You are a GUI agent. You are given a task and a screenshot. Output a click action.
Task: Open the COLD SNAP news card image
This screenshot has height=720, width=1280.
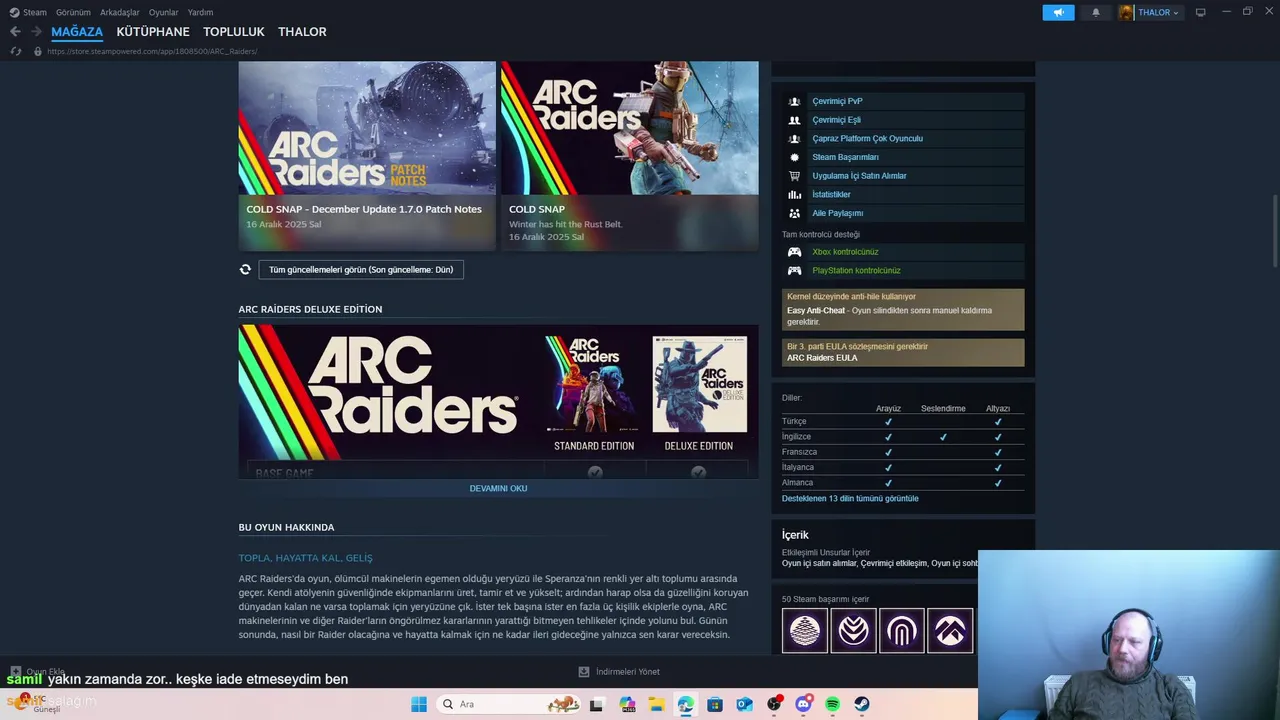(630, 128)
